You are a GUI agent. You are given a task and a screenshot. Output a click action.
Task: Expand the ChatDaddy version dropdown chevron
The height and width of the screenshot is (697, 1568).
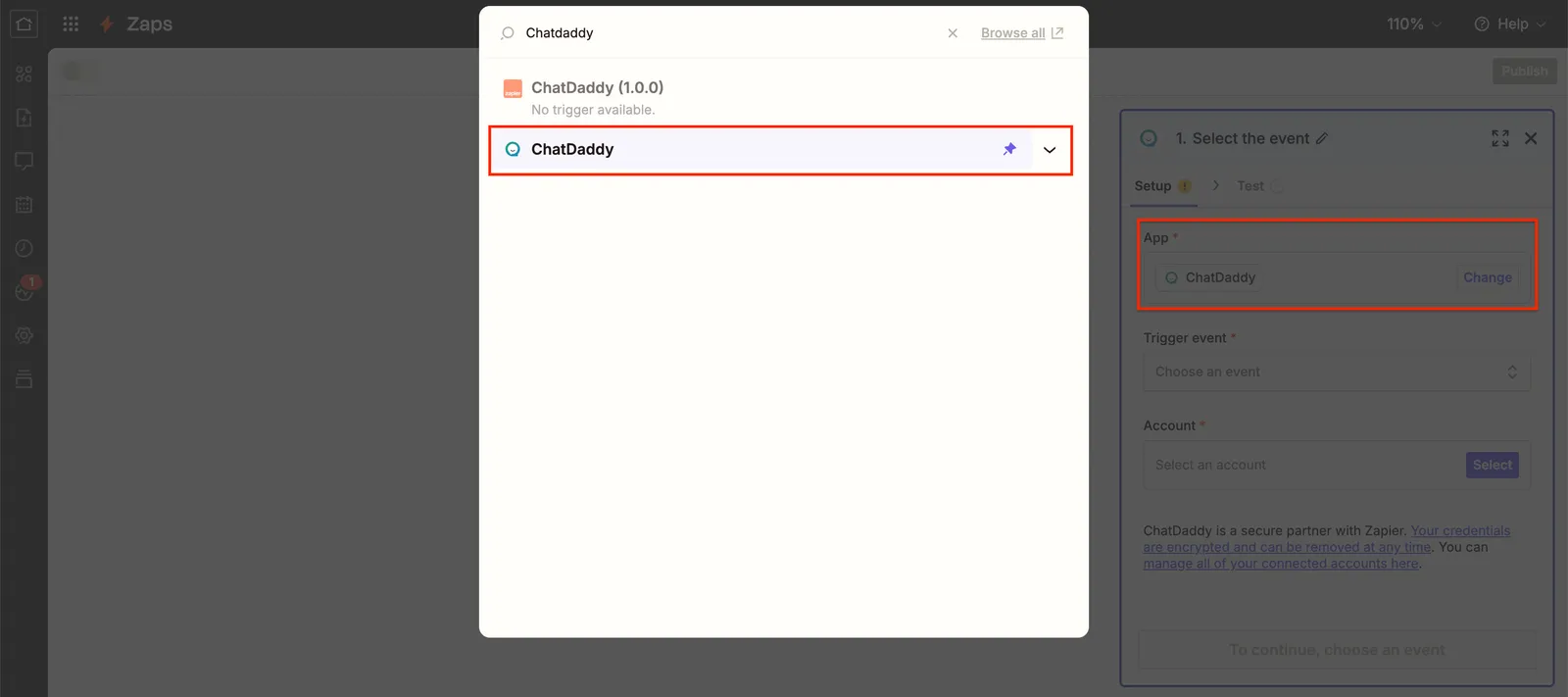pyautogui.click(x=1050, y=150)
